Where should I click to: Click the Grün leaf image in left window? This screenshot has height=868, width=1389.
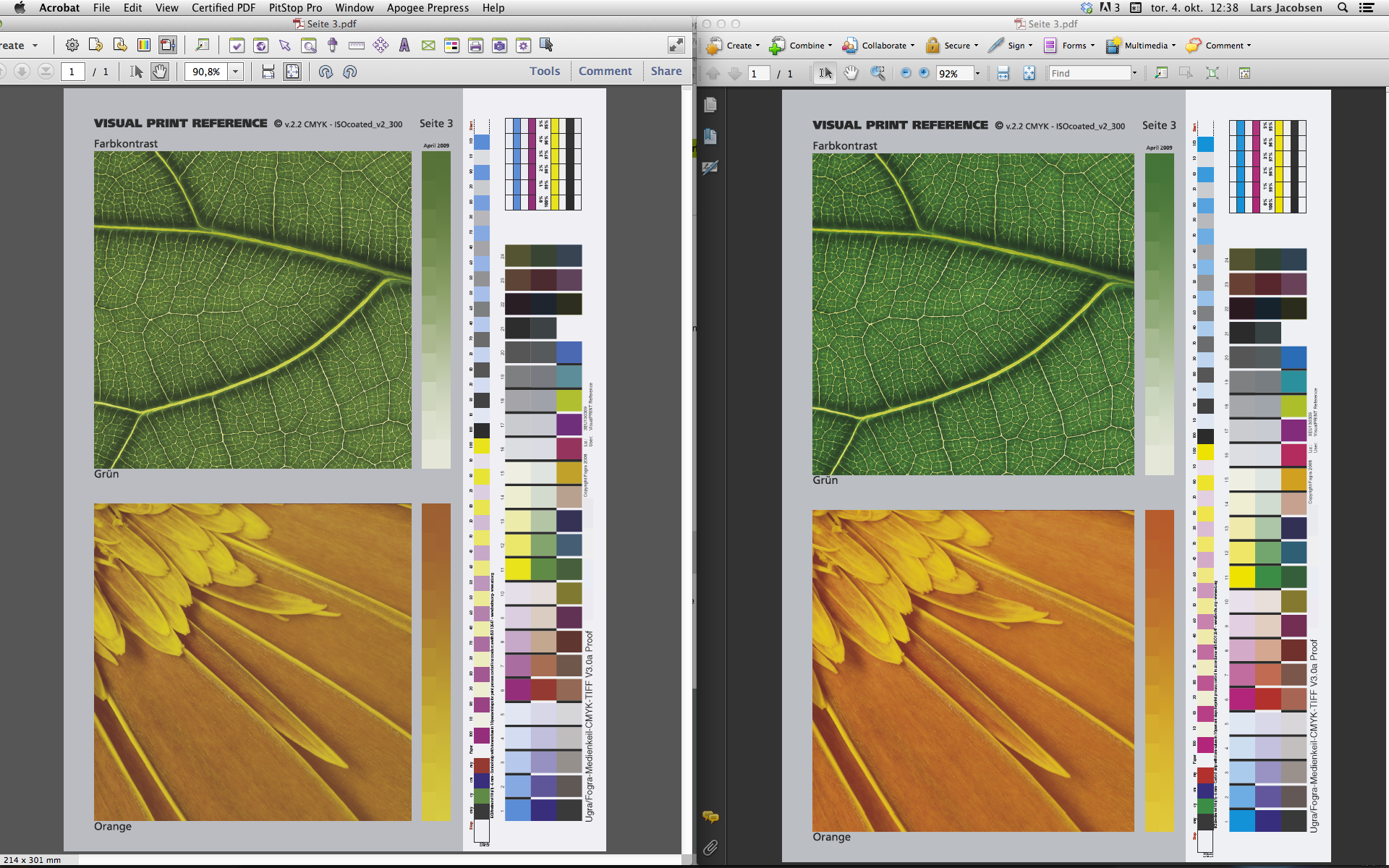coord(252,310)
